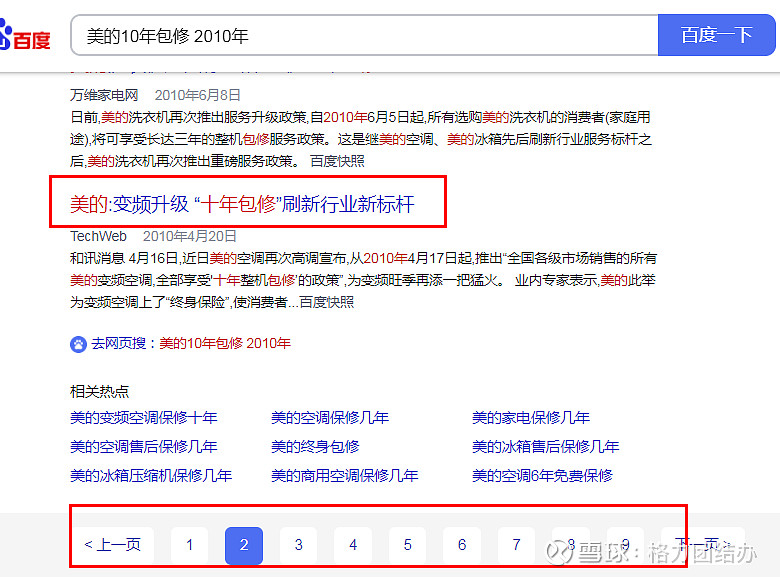Open related topic 美的冰箱售后保修几年

pos(546,447)
